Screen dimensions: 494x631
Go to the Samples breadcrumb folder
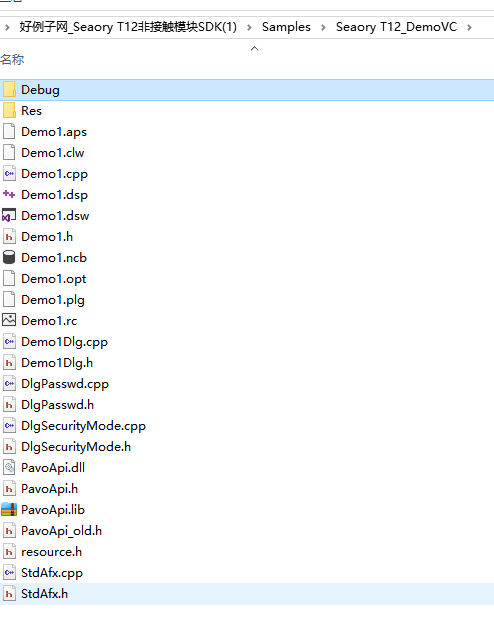tap(286, 27)
